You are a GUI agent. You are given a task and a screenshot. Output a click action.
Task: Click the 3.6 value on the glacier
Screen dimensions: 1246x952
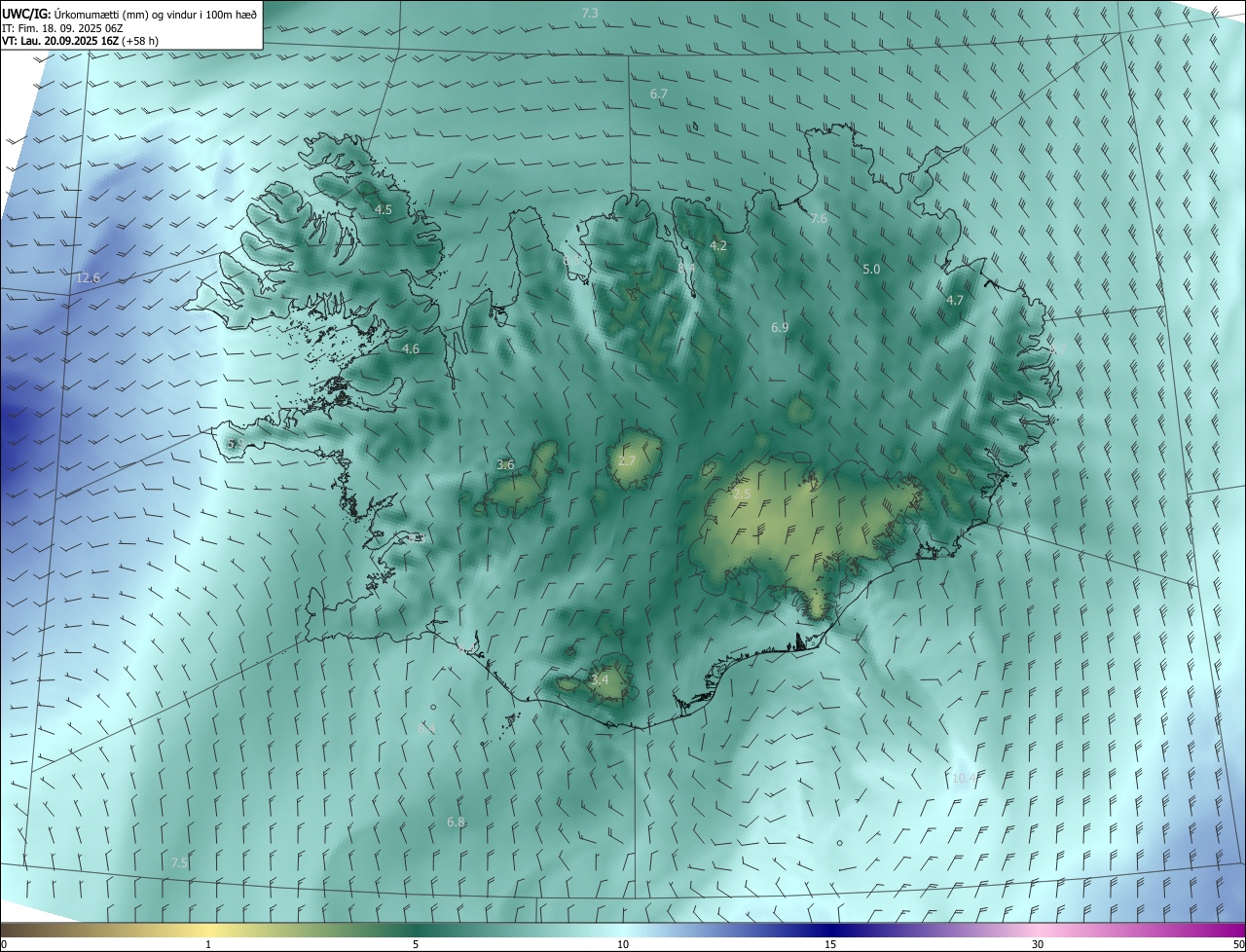(505, 465)
